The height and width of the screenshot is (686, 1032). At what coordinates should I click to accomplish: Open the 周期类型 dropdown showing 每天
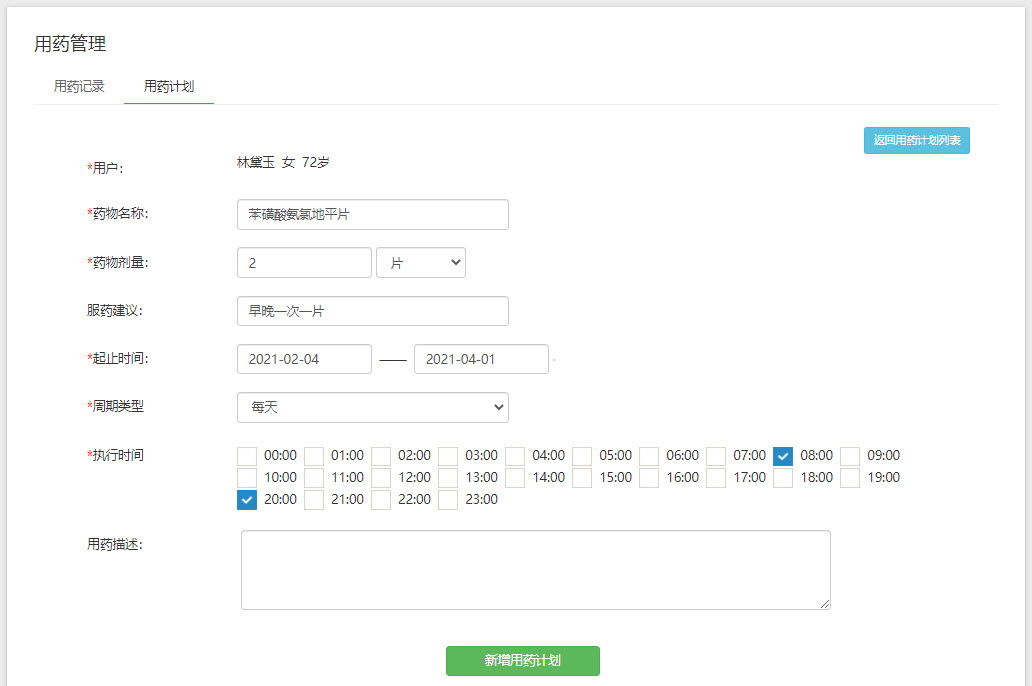pos(372,407)
